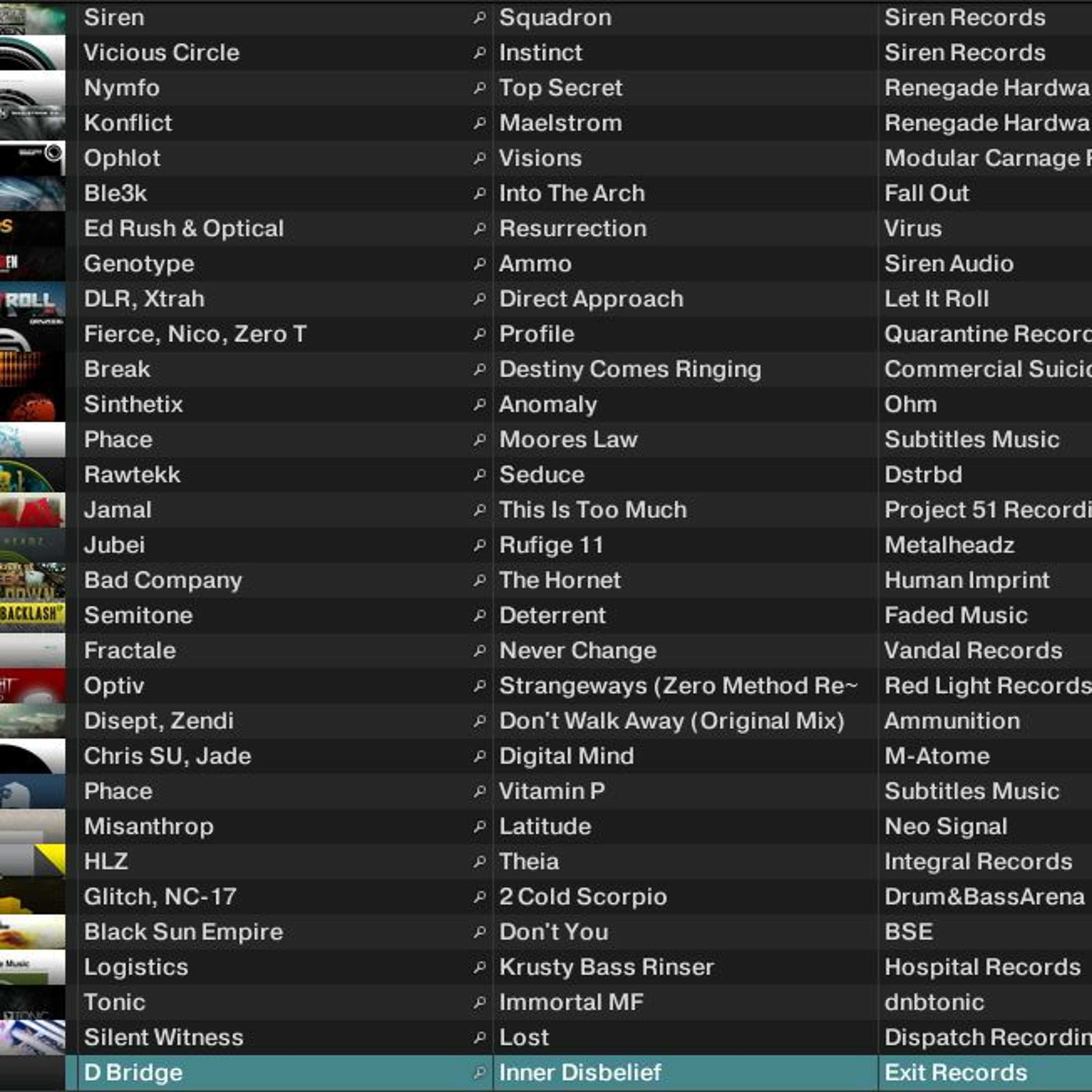Click magnifier icon beside Chris SU, Jade
Image resolution: width=1092 pixels, height=1092 pixels.
click(x=479, y=756)
